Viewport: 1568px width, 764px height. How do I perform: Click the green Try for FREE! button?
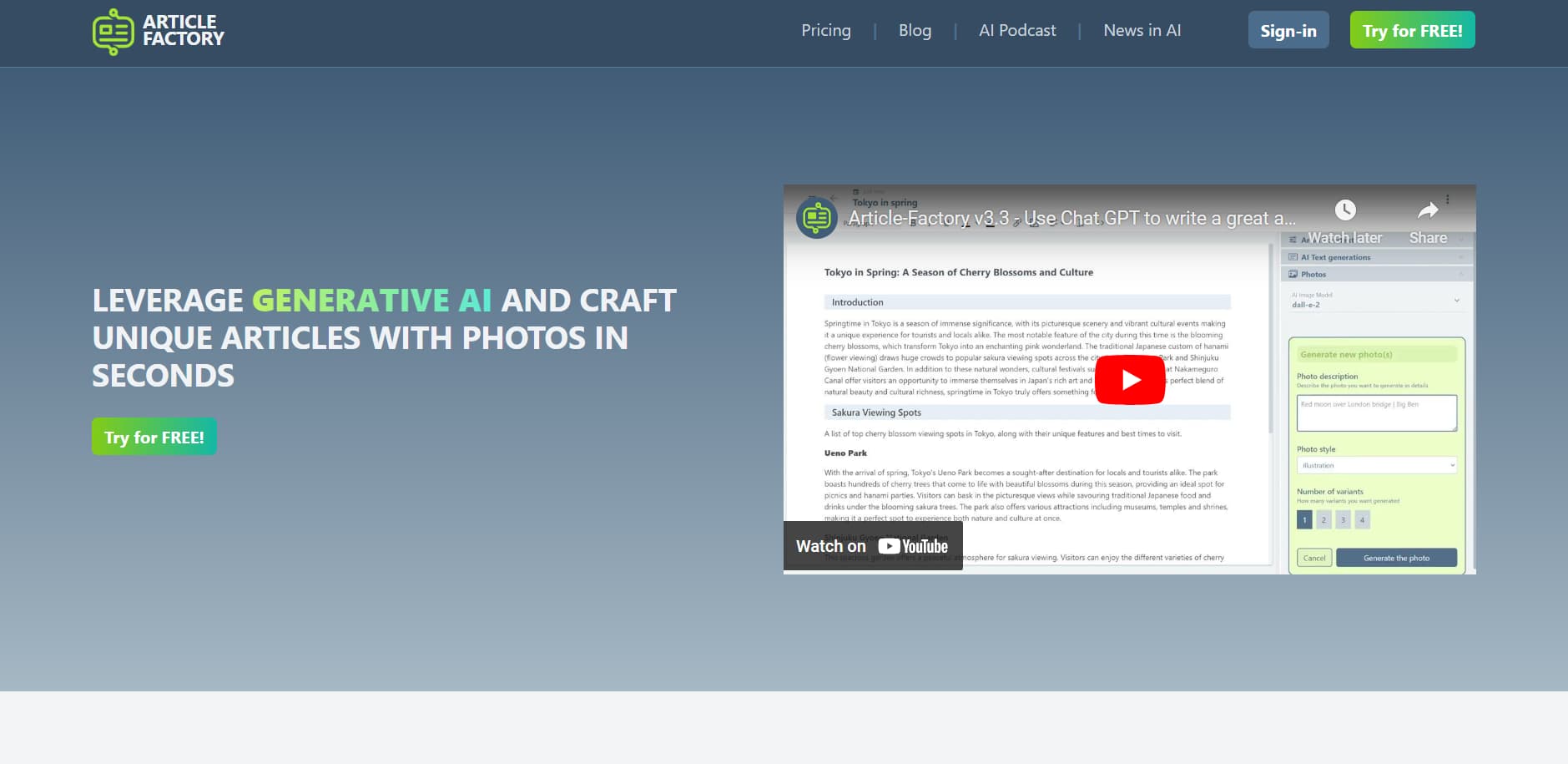1411,30
